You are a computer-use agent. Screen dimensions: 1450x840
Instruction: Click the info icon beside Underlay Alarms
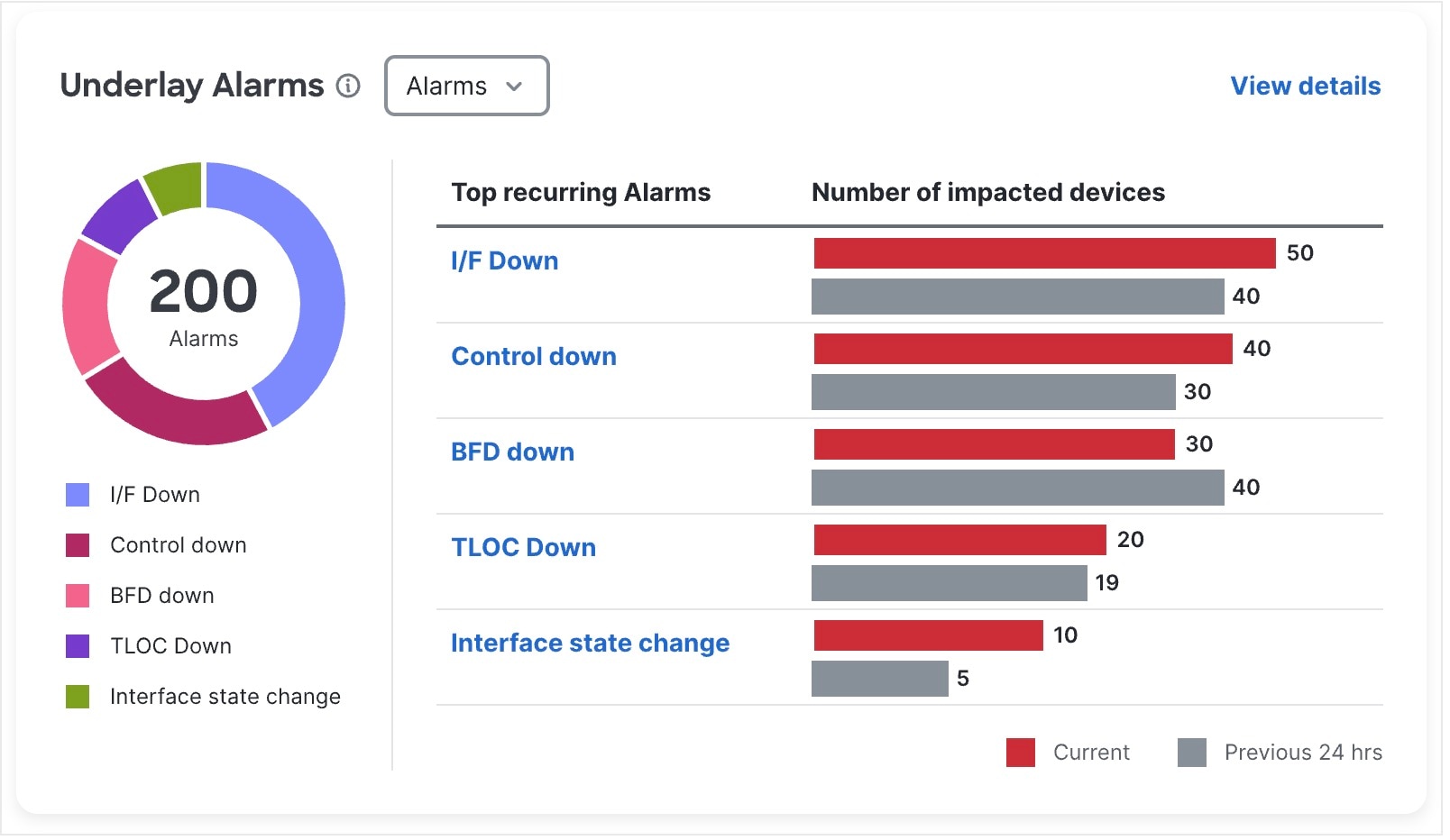click(x=349, y=87)
